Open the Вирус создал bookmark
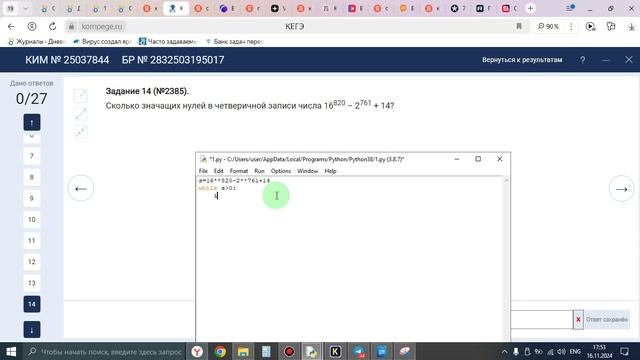 point(102,41)
